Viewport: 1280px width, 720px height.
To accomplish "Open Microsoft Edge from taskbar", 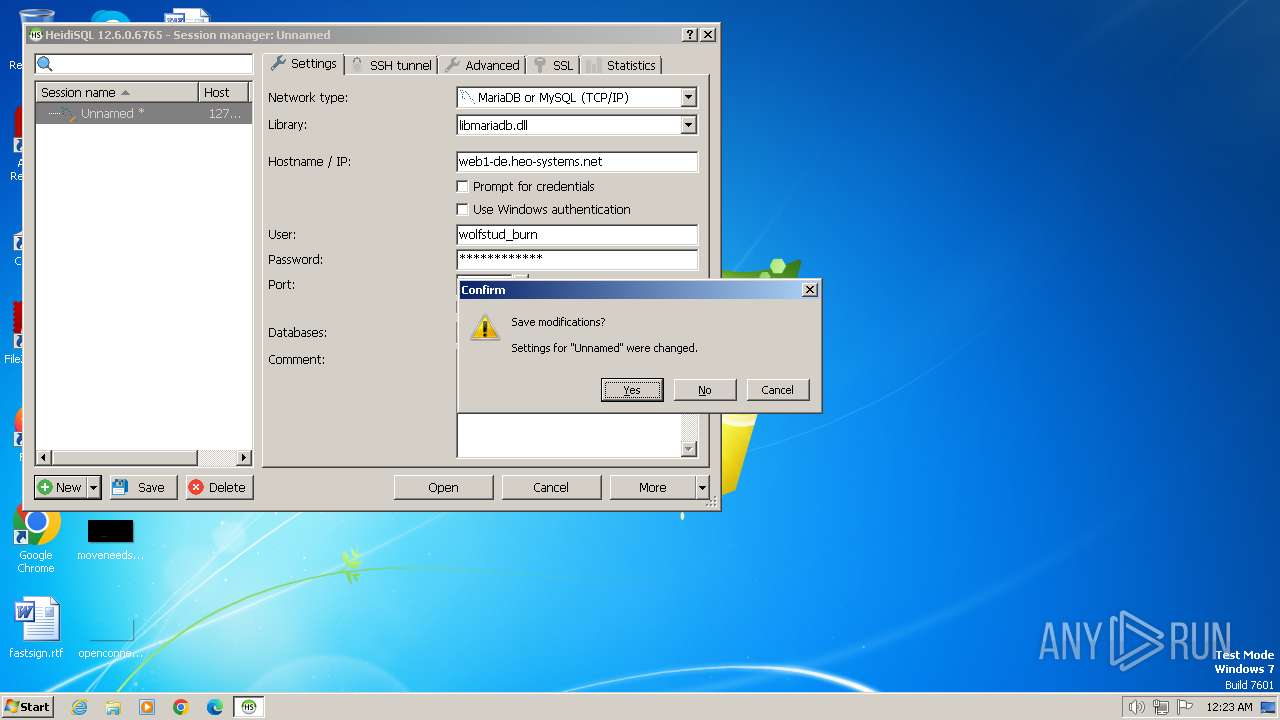I will click(x=215, y=707).
